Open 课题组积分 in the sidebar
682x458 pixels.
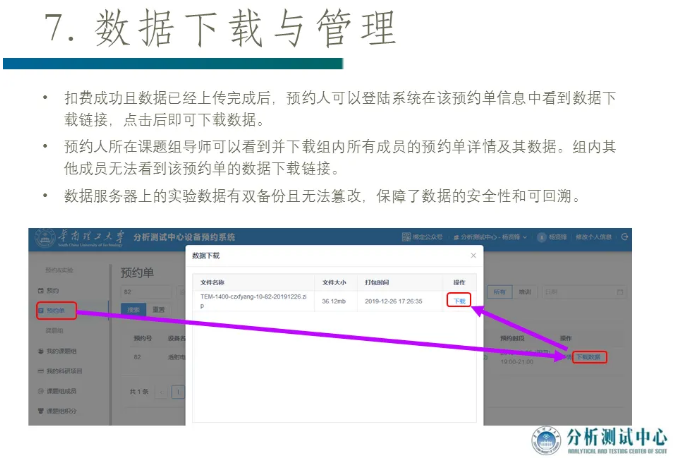[62, 410]
